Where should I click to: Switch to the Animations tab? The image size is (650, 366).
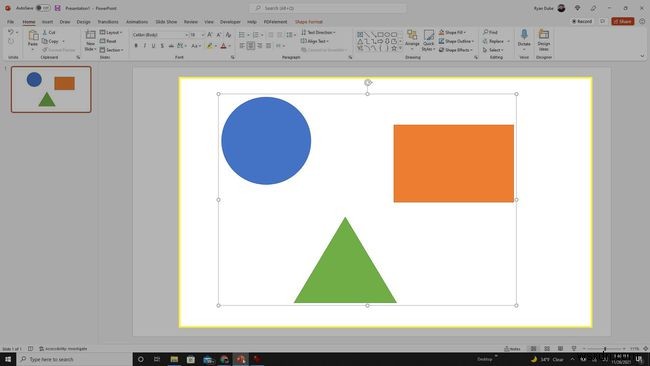[137, 22]
